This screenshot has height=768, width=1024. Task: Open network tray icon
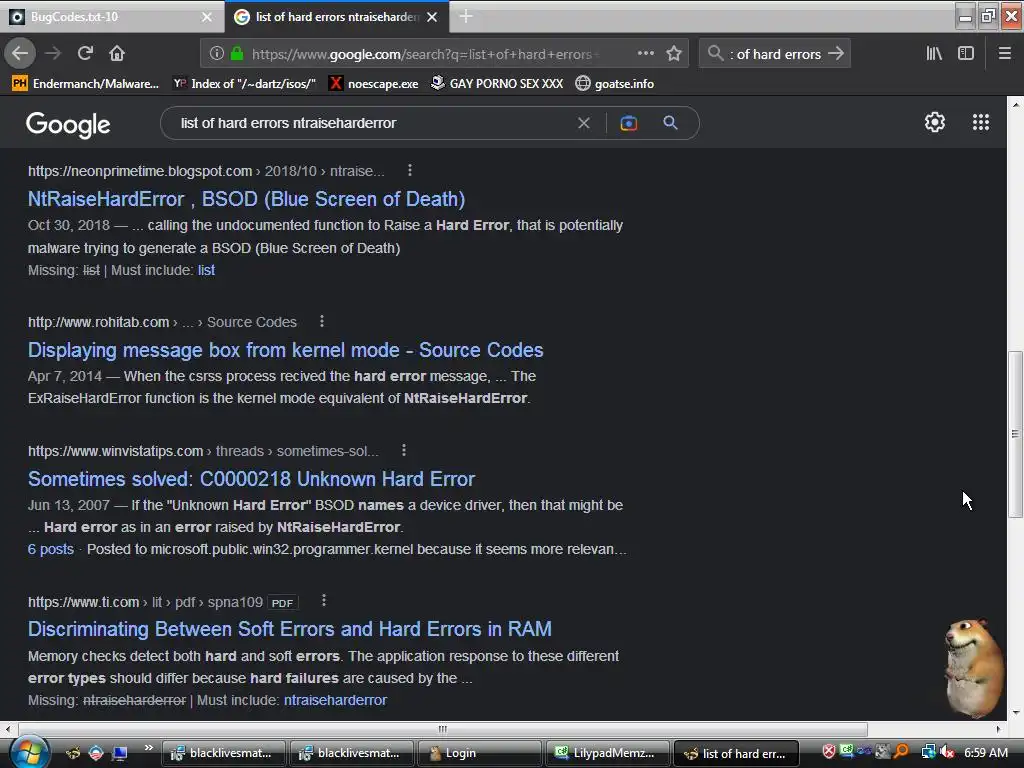[928, 752]
